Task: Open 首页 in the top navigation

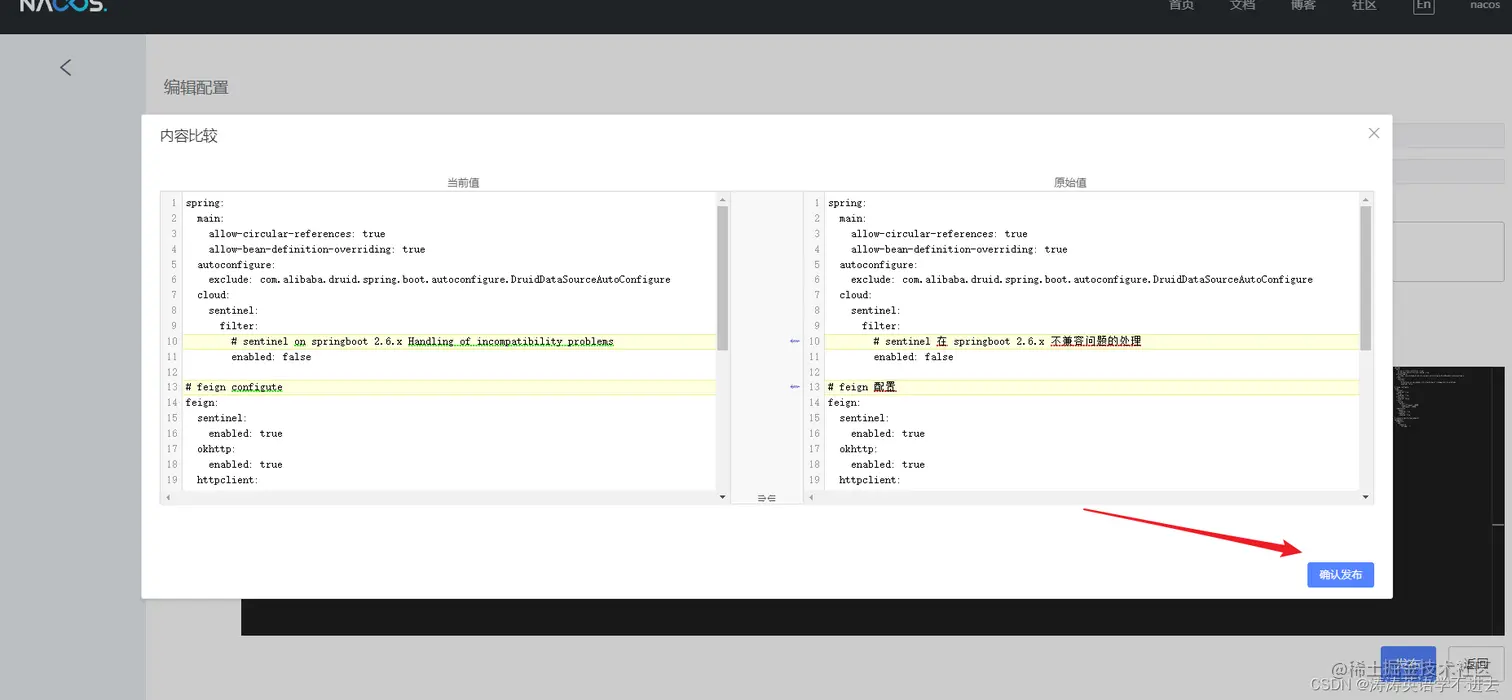Action: (x=1182, y=5)
